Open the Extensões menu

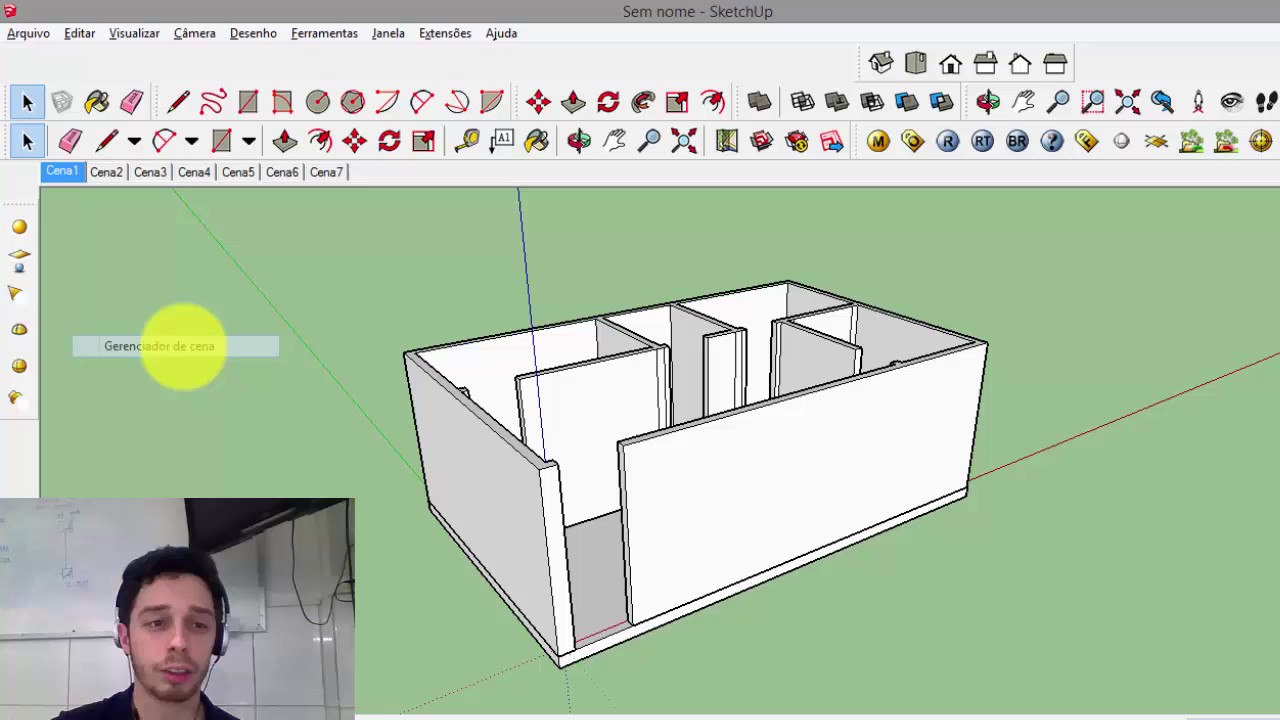coord(445,33)
